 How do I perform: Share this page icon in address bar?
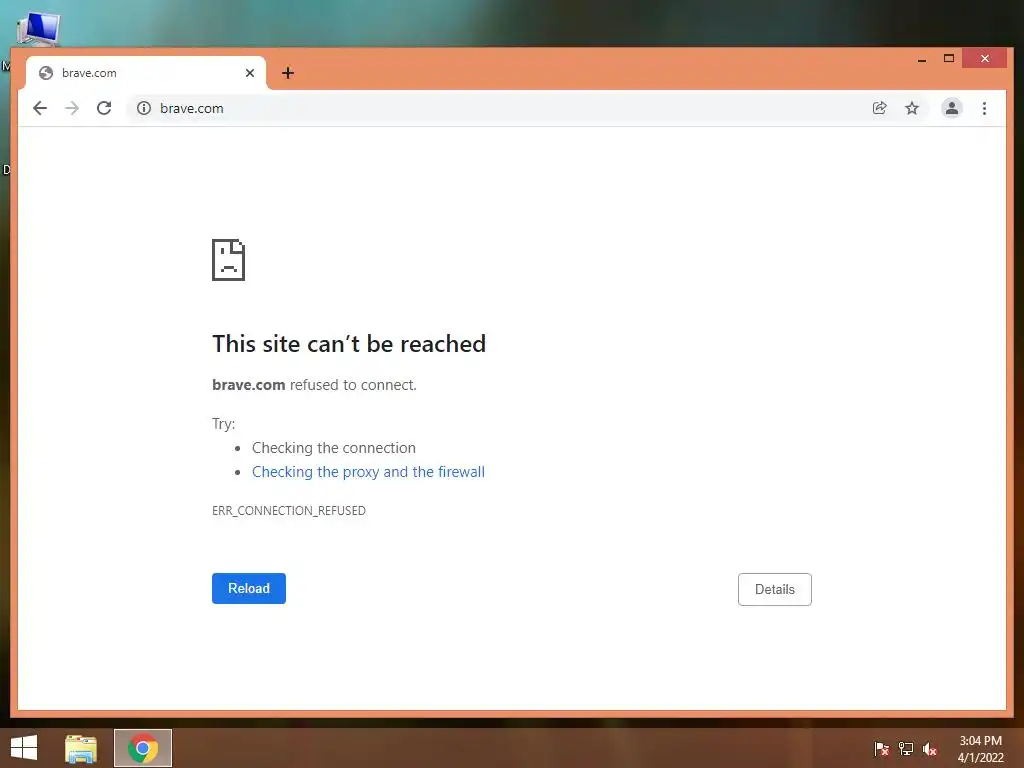pyautogui.click(x=880, y=108)
